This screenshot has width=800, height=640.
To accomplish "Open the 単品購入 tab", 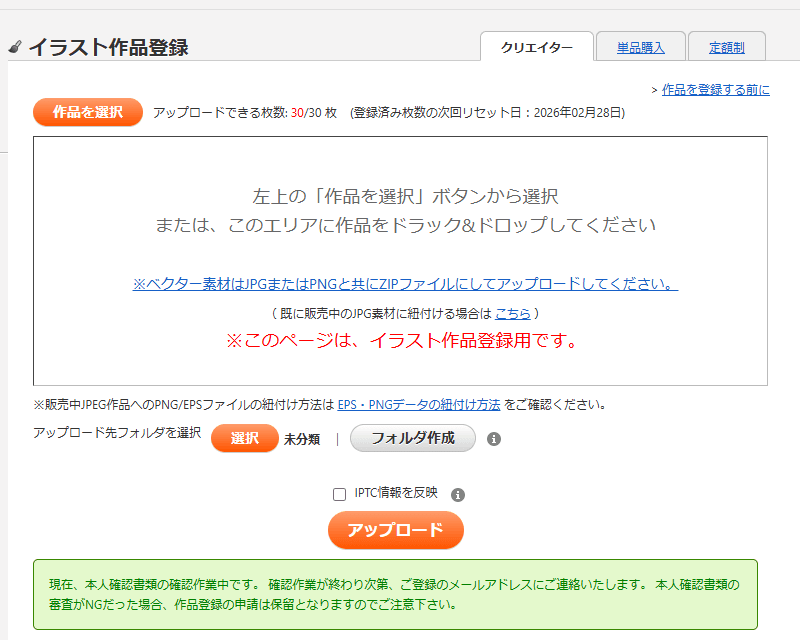I will pos(641,47).
